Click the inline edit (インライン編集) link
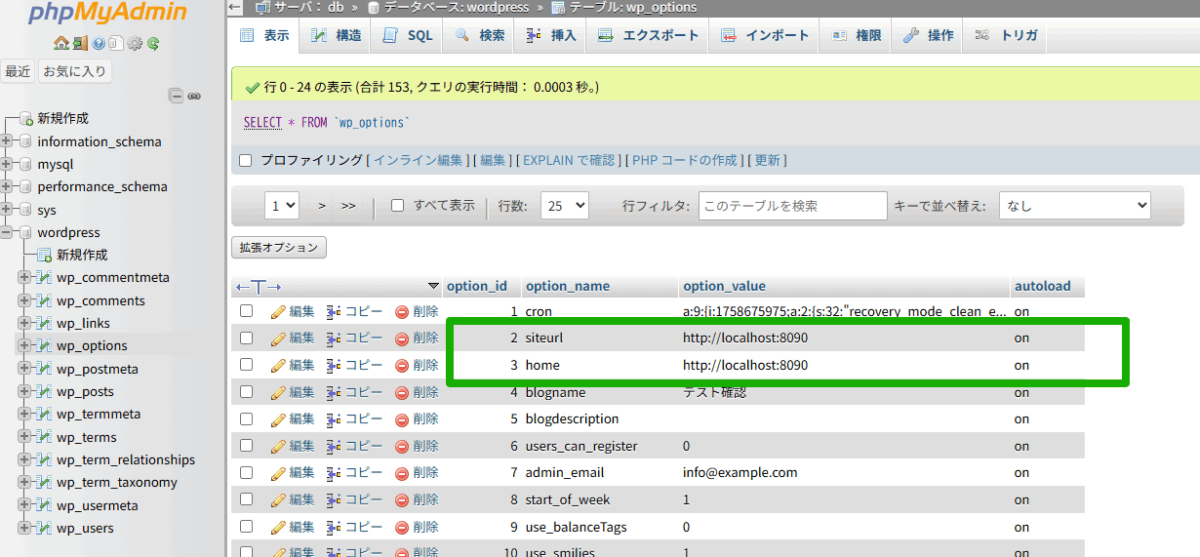The image size is (1200, 557). (x=418, y=160)
